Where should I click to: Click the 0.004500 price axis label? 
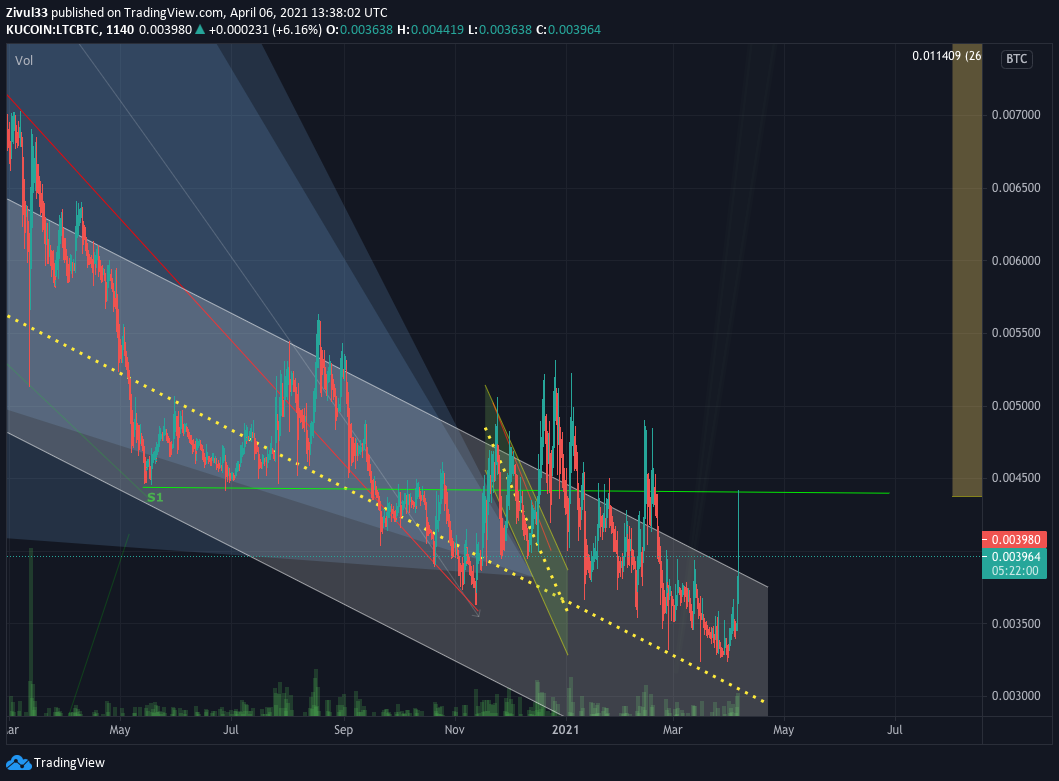click(1016, 478)
